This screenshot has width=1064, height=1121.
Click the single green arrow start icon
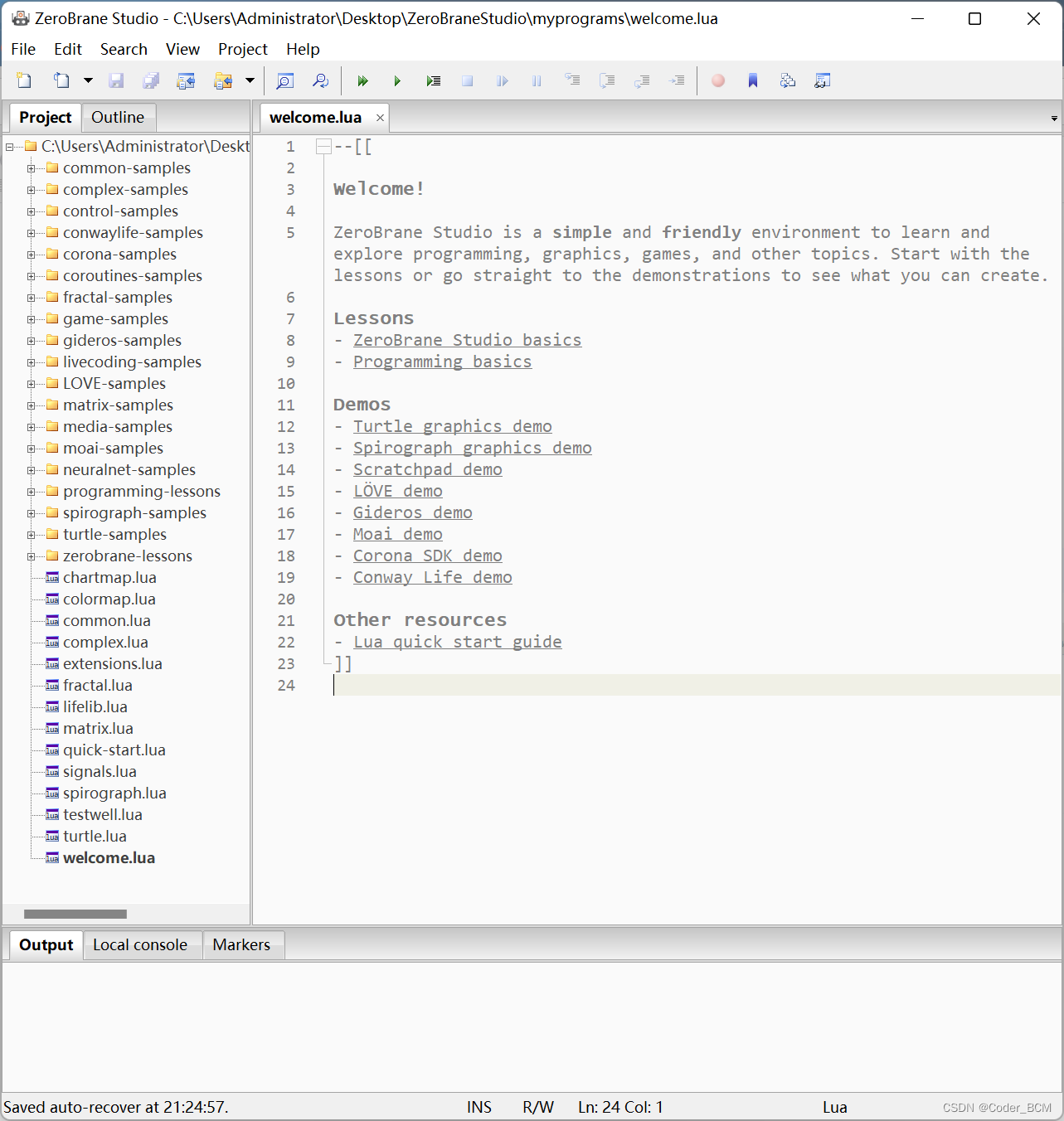(397, 80)
